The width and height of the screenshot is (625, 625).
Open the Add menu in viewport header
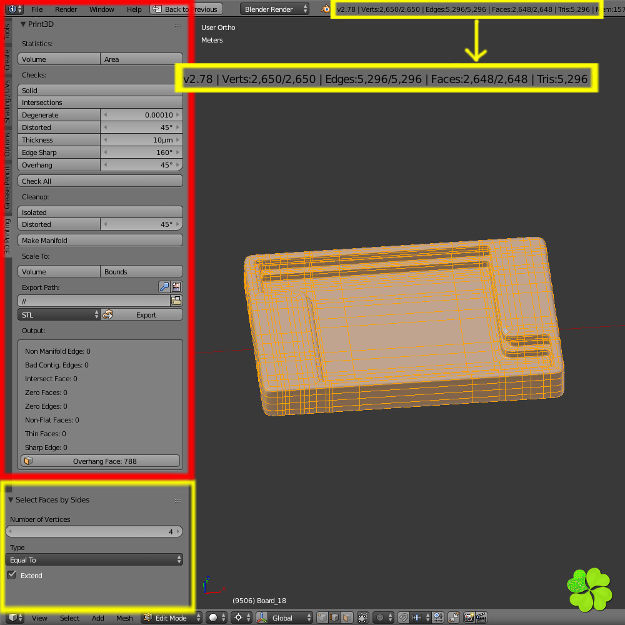[x=98, y=618]
